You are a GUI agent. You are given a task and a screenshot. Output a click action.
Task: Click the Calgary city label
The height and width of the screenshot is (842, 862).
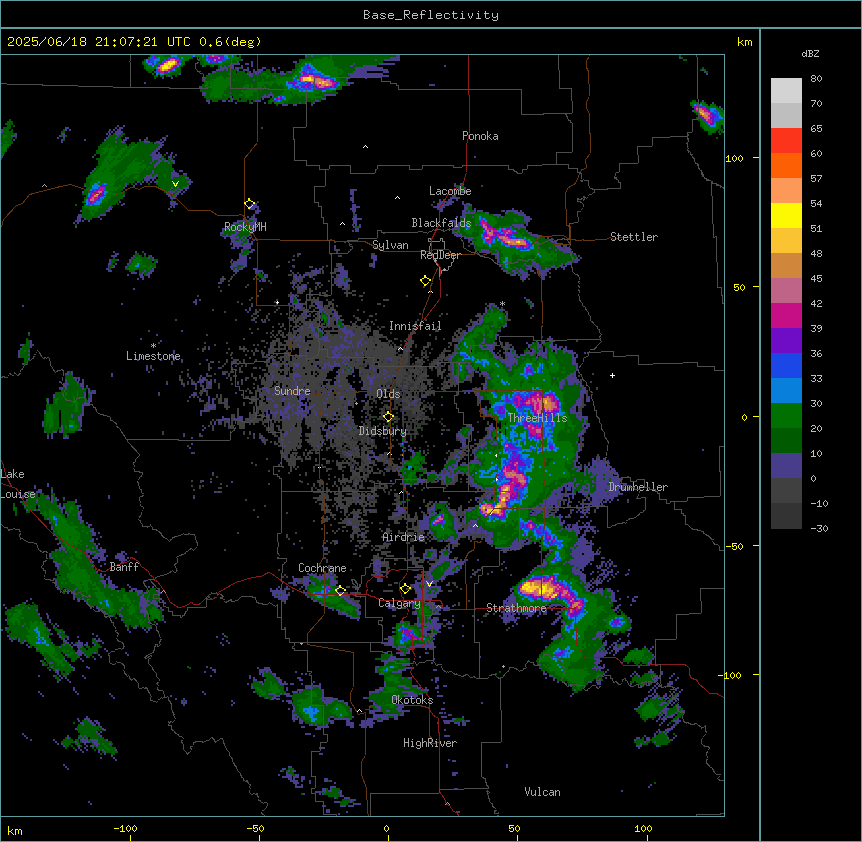tap(399, 603)
